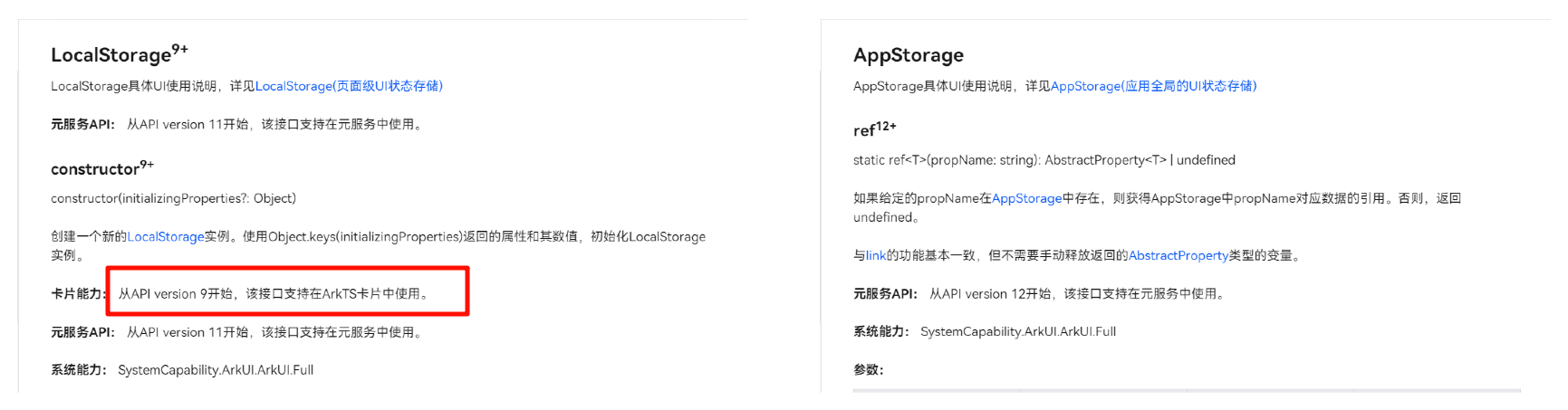This screenshot has width=1568, height=410.
Task: Click SystemCapability.ArkUI.ArkUI.Full in the LocalStorage panel
Action: coord(216,369)
